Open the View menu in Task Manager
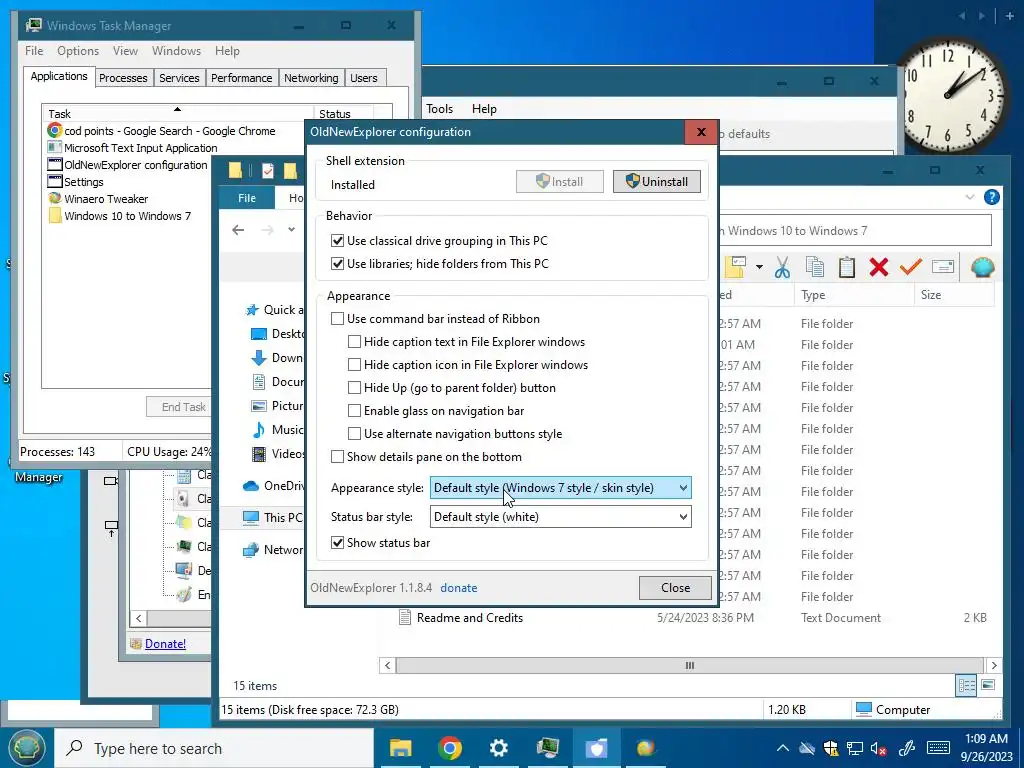 point(125,51)
